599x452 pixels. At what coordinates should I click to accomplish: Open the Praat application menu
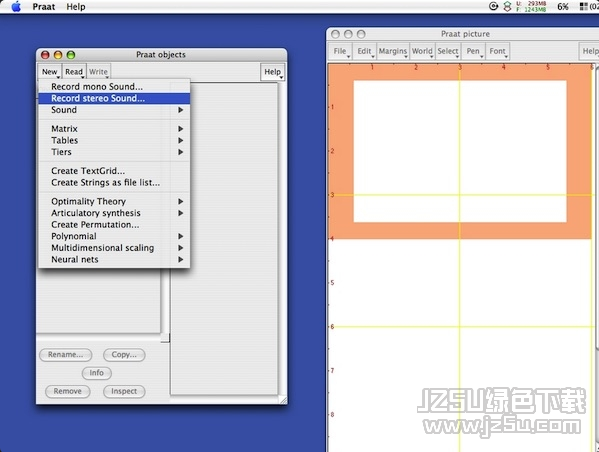pyautogui.click(x=44, y=6)
